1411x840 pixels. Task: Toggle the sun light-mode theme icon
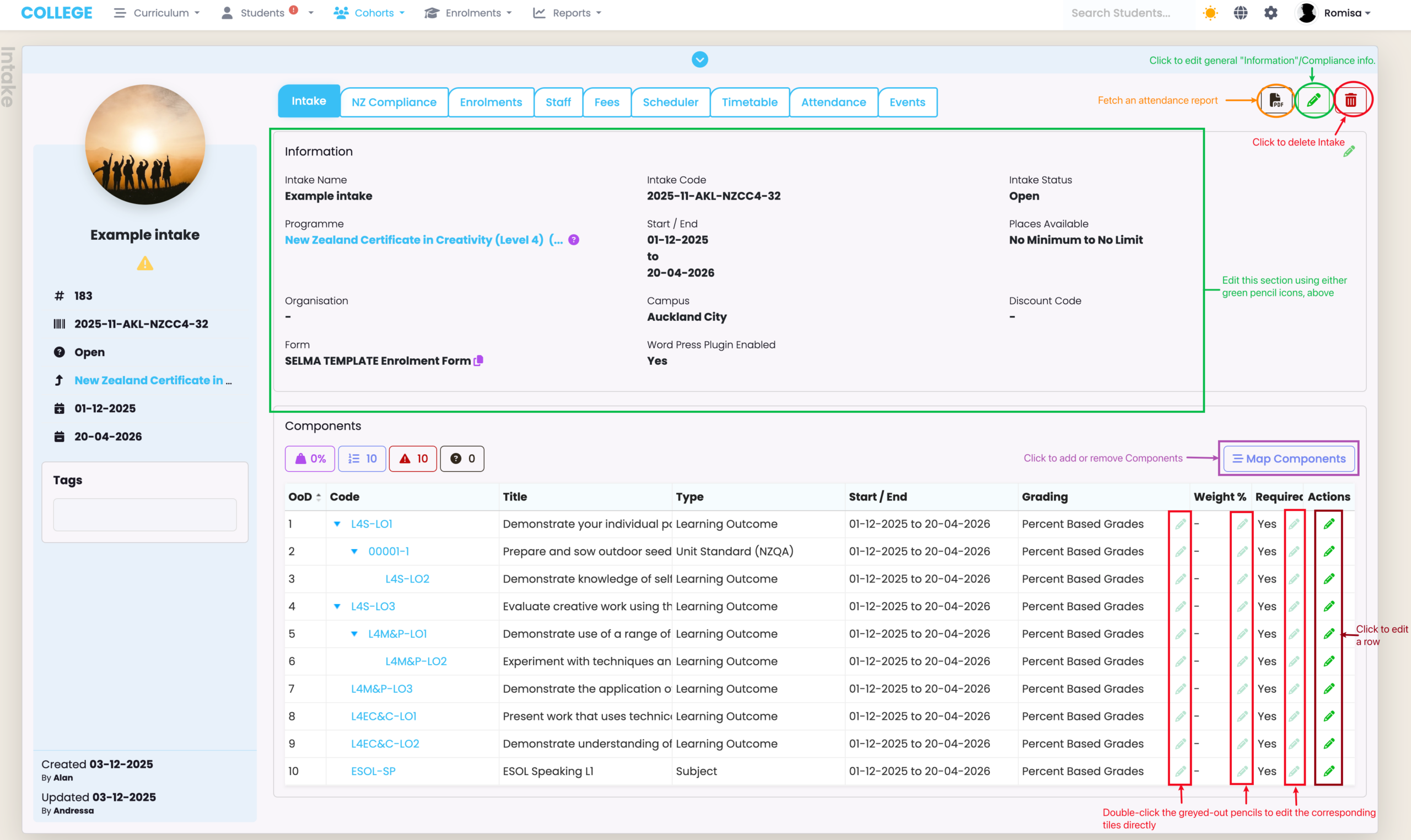point(1210,13)
